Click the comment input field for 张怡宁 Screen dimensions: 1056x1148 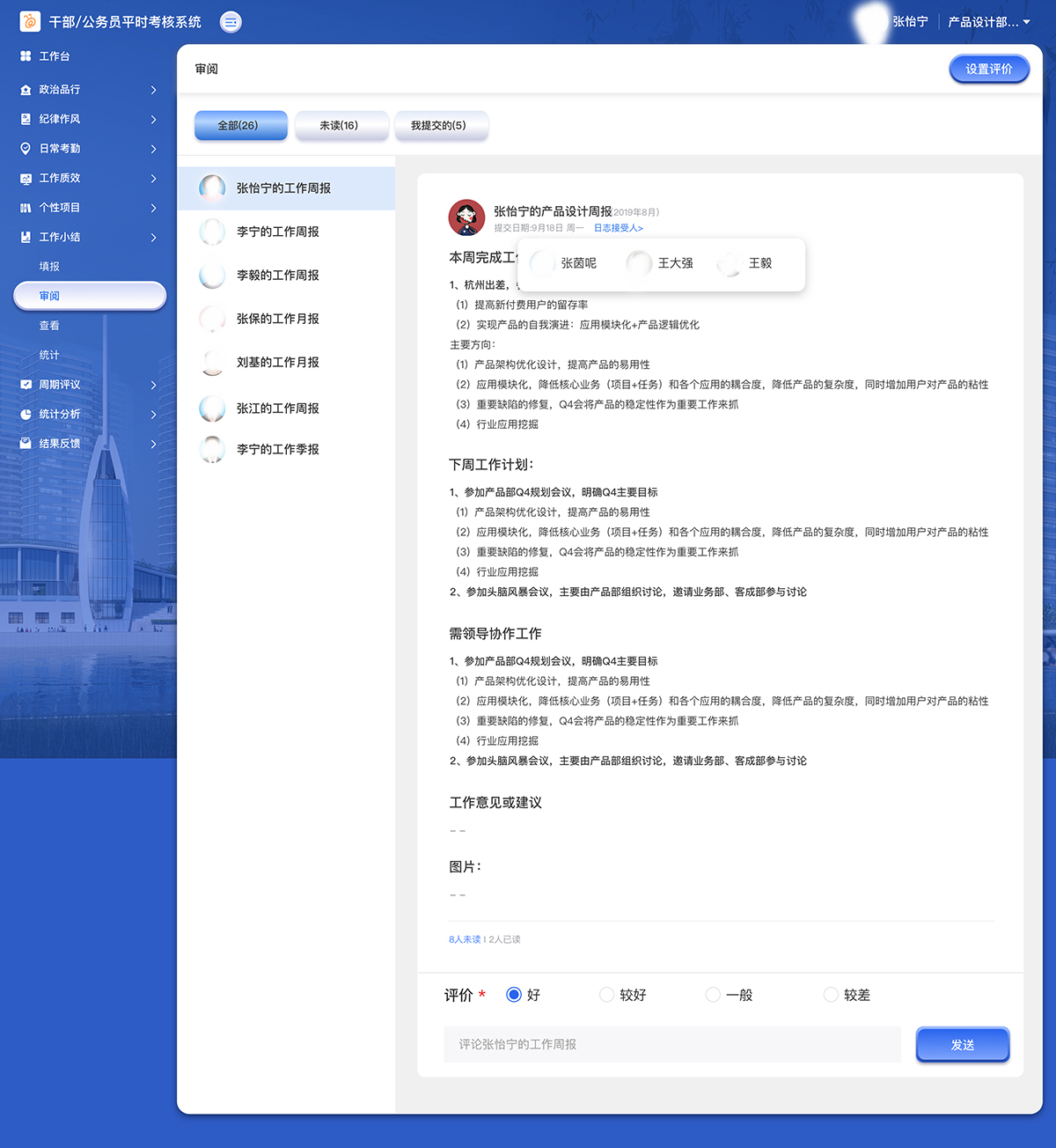(x=671, y=1044)
